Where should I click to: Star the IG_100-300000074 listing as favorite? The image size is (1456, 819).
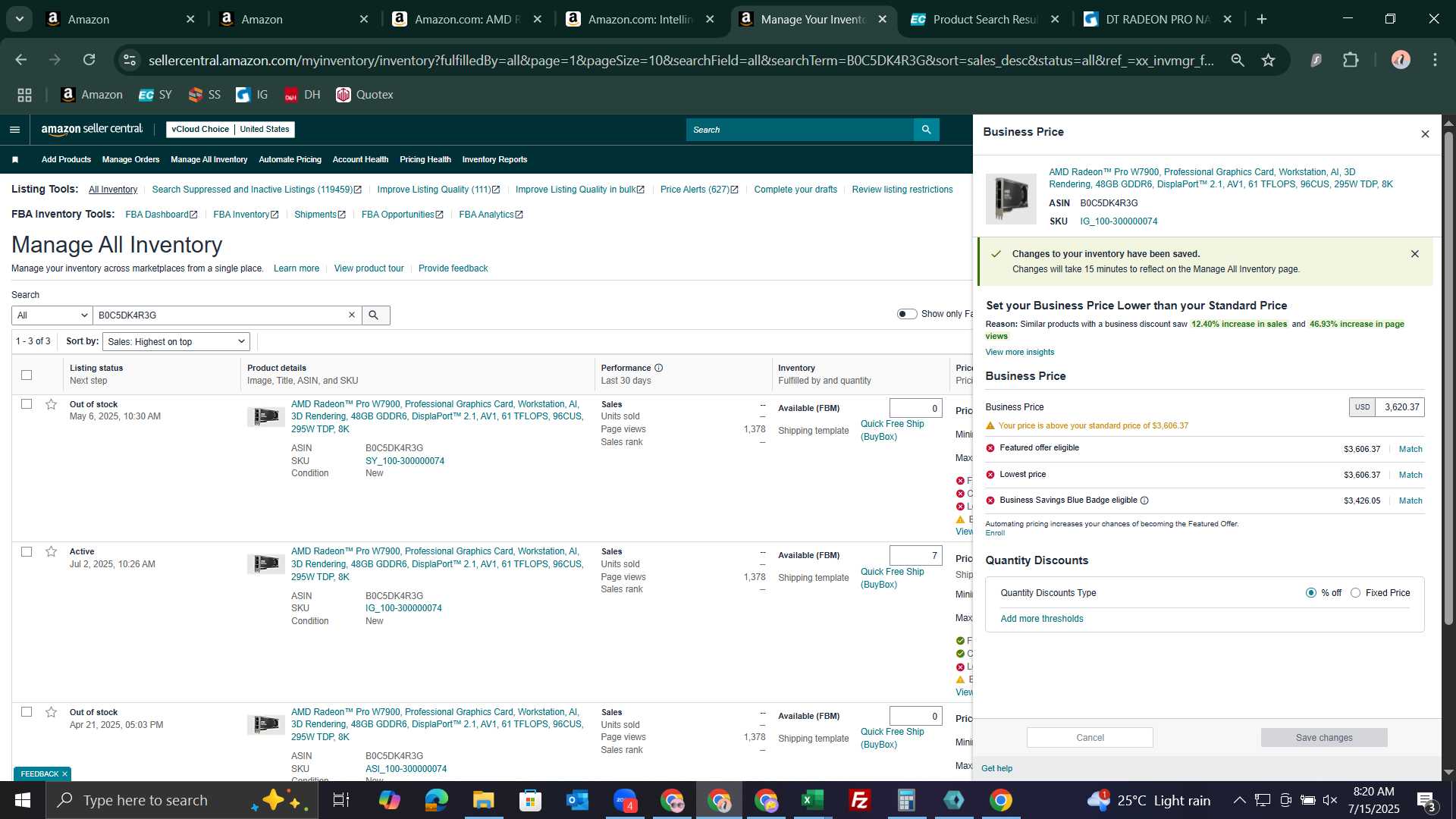(x=51, y=552)
